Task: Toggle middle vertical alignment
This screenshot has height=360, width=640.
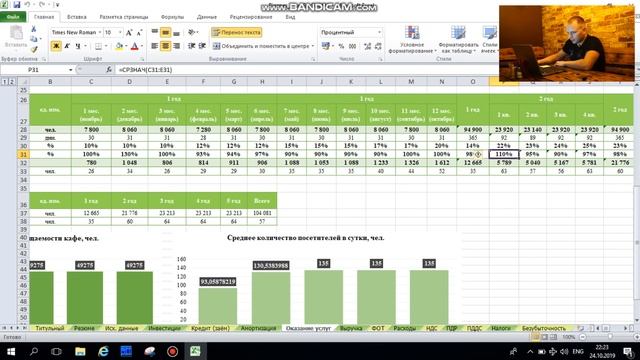Action: [x=165, y=32]
